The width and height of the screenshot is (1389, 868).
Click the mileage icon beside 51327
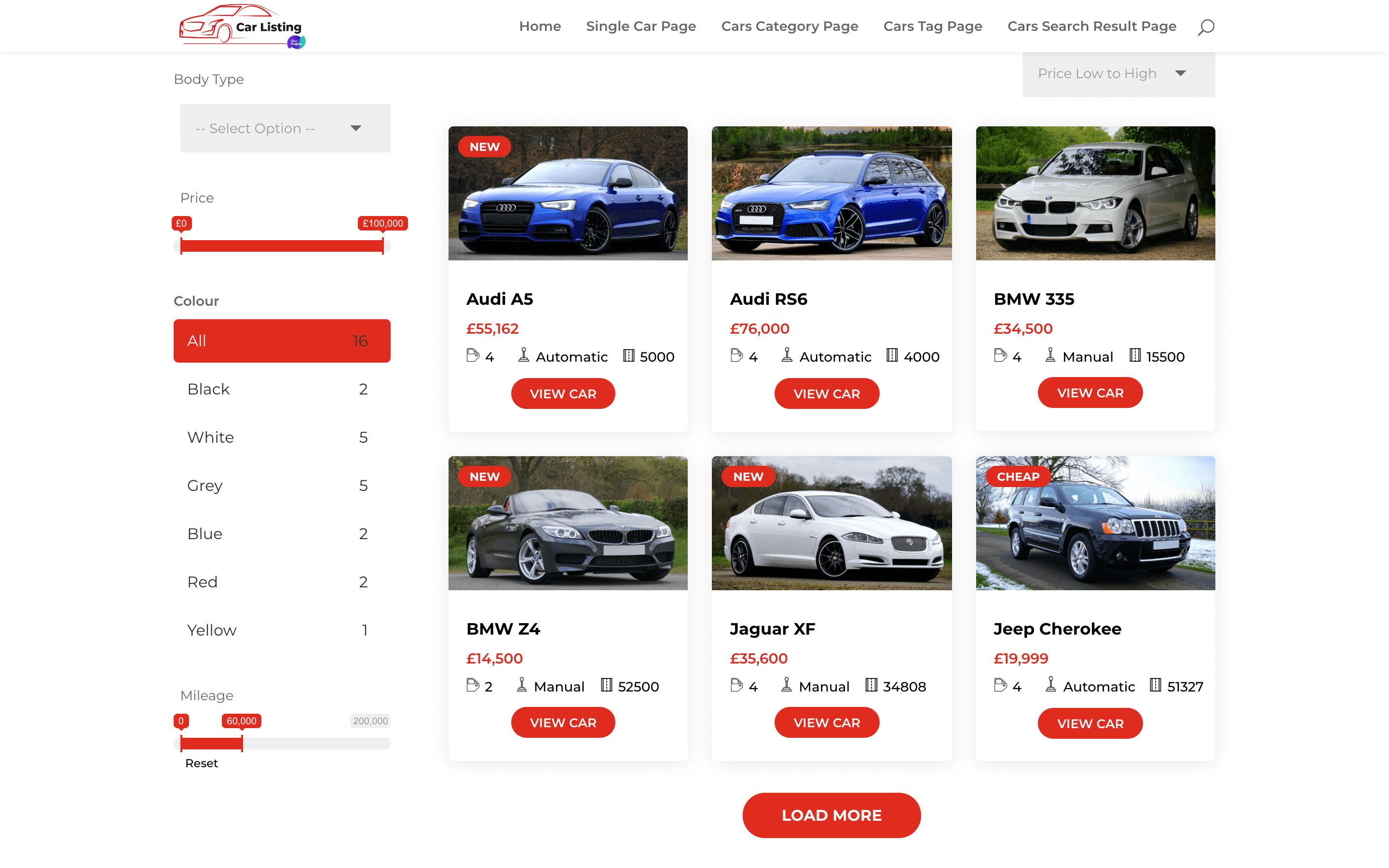1156,685
